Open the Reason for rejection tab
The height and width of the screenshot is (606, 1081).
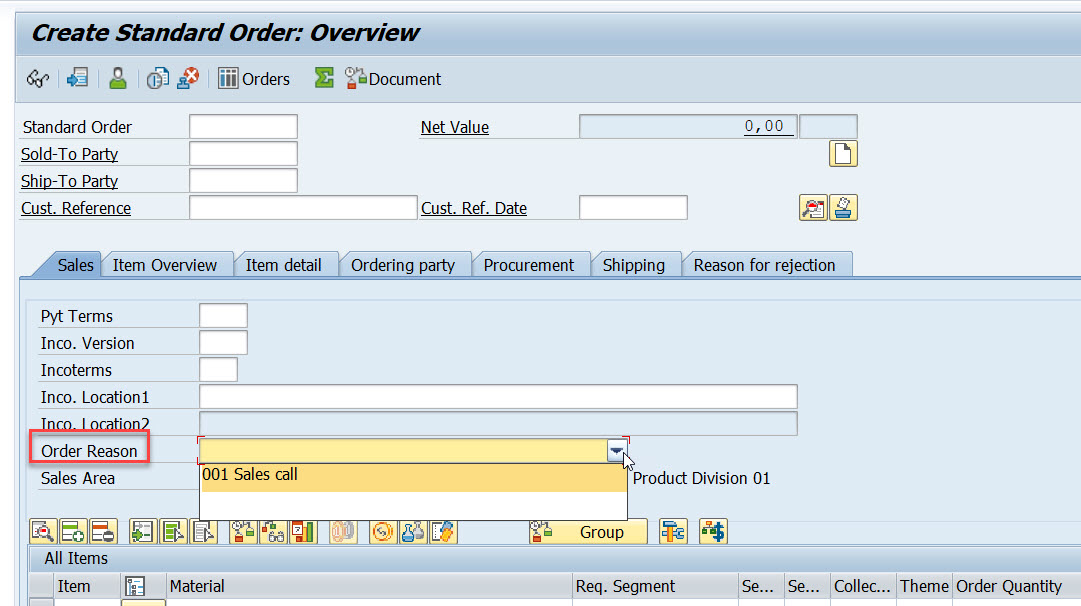(x=767, y=264)
